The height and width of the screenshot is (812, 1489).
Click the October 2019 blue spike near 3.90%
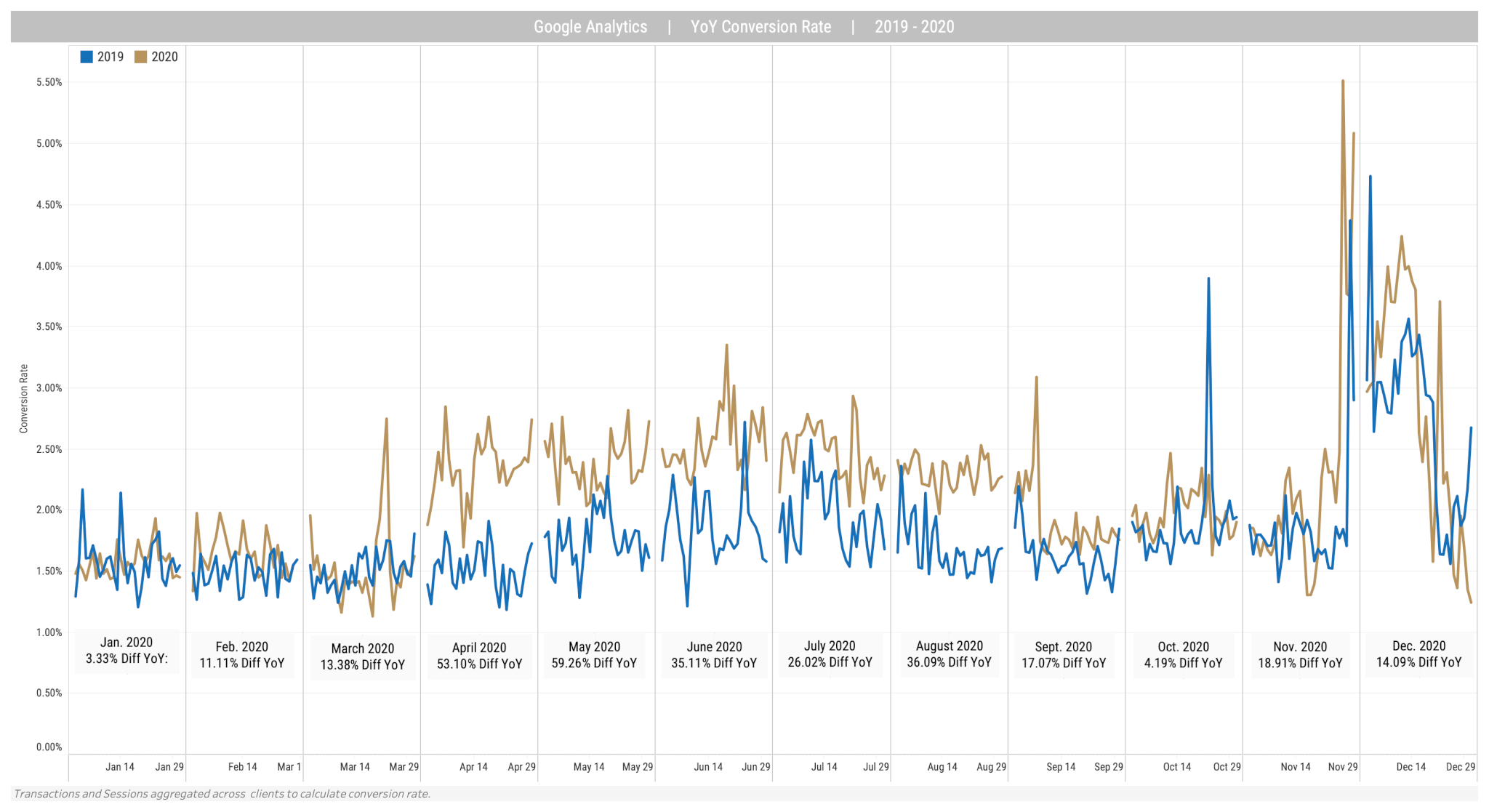1208,278
